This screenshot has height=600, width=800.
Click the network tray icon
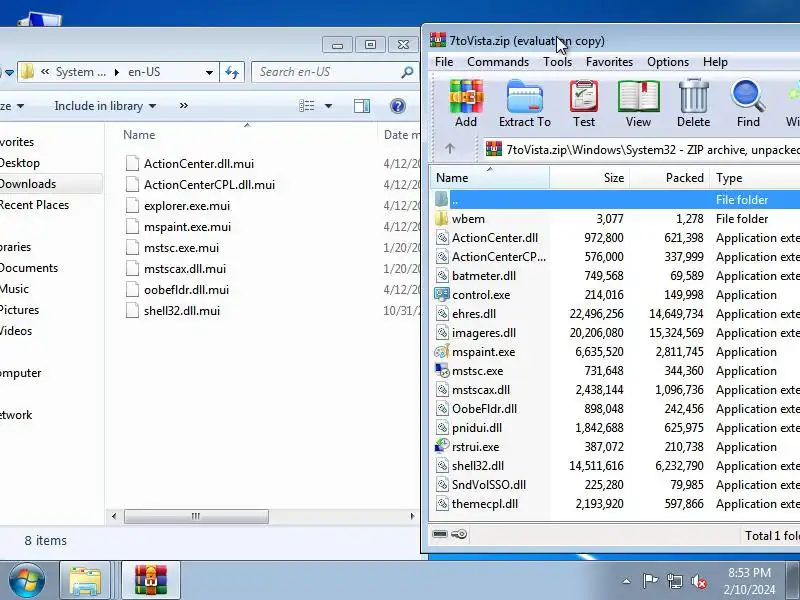[x=674, y=581]
